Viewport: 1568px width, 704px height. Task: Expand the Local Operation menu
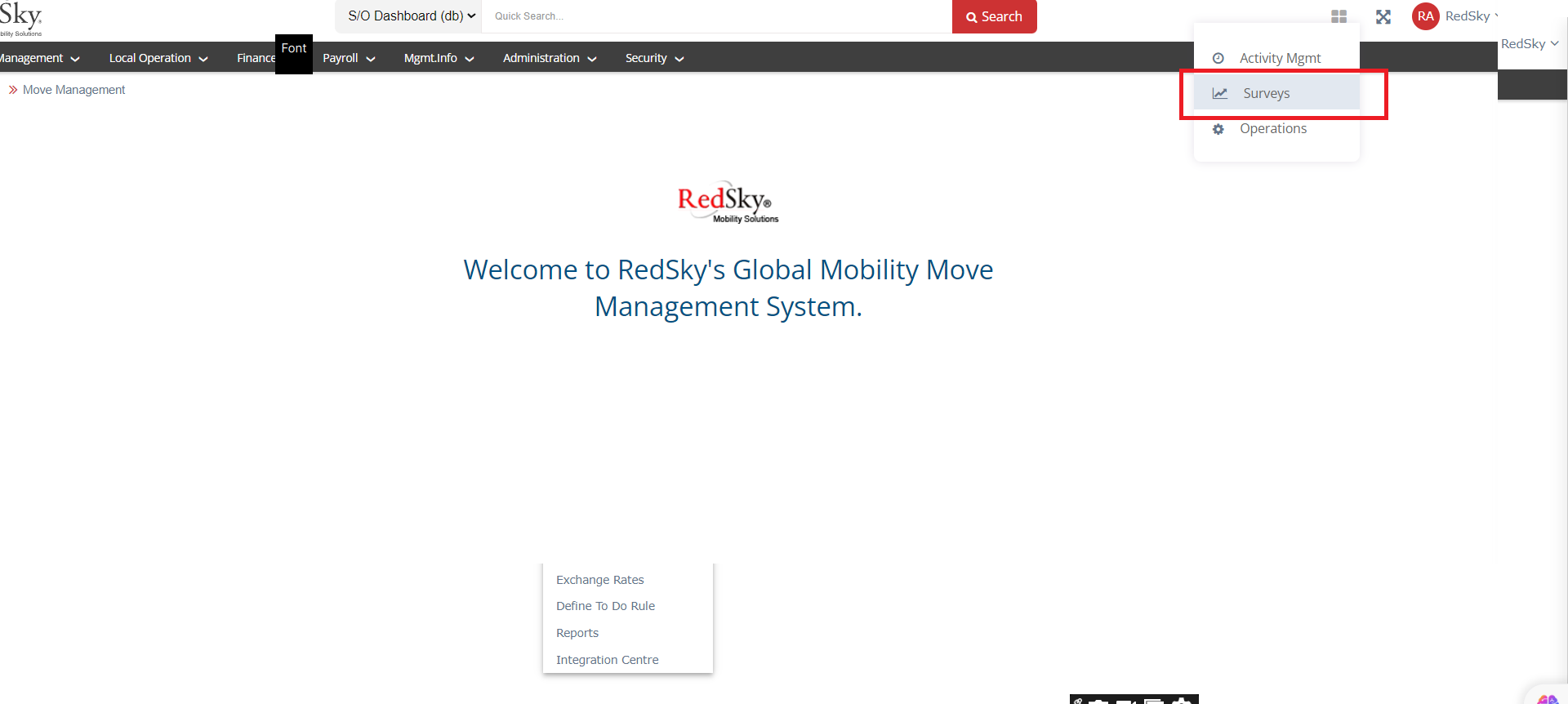coord(158,58)
